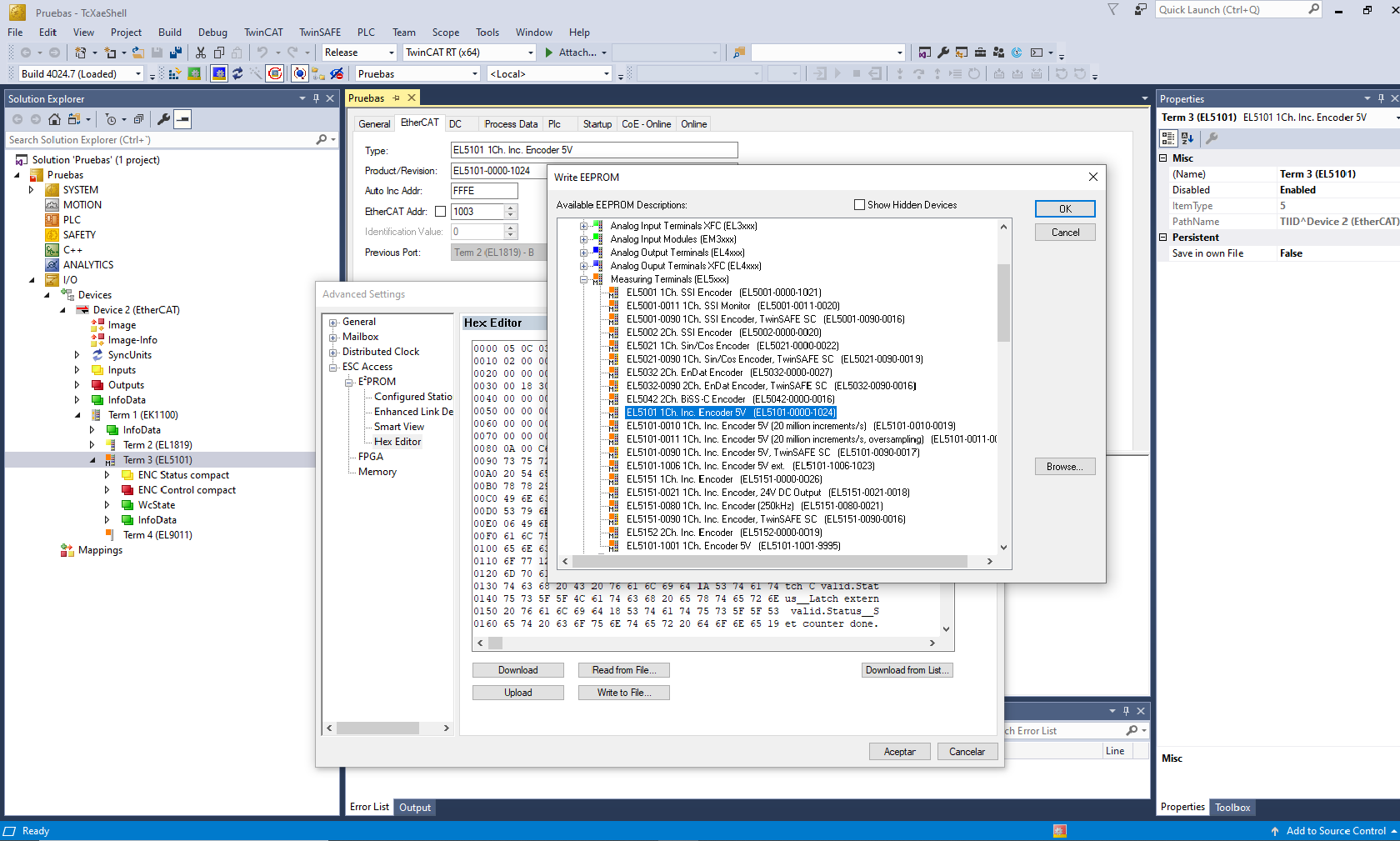Click the Write to File... button
Viewport: 1400px width, 841px height.
[x=624, y=693]
